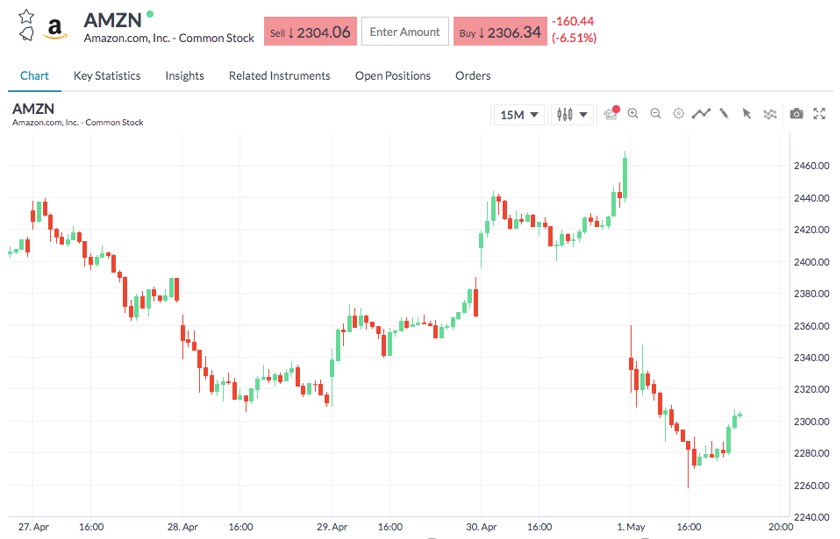
Task: Click the 27. Apr date axis label
Action: tap(33, 527)
